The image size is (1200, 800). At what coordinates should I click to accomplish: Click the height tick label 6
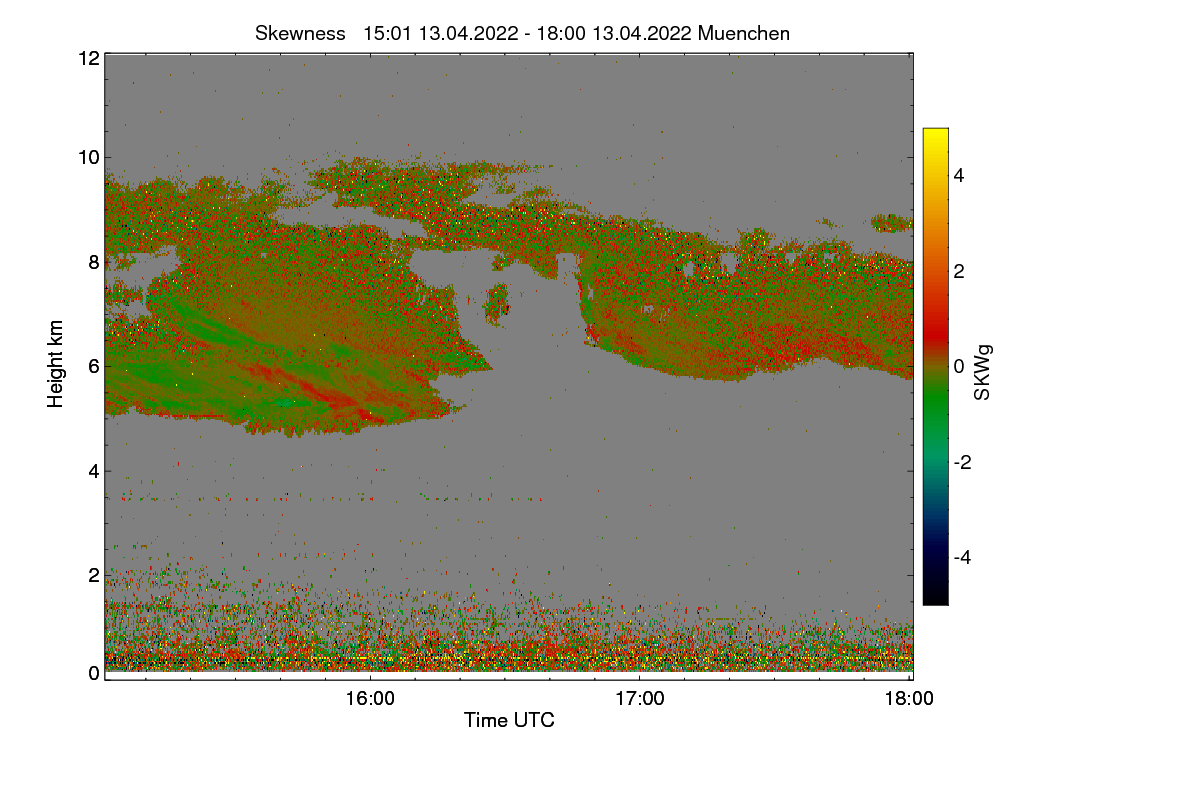(x=93, y=366)
